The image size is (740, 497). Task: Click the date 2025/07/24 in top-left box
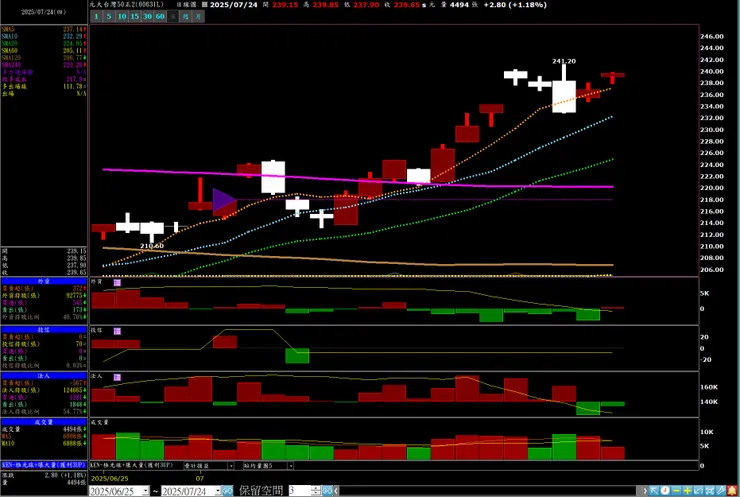click(x=43, y=12)
